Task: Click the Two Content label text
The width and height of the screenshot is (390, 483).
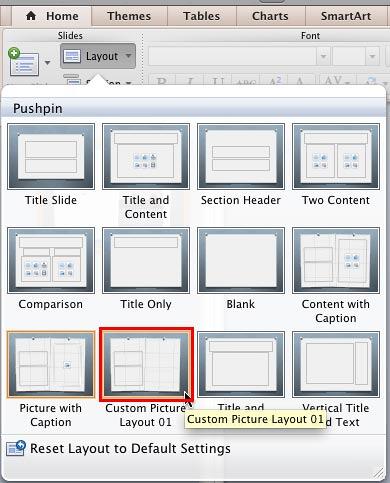Action: pyautogui.click(x=336, y=200)
